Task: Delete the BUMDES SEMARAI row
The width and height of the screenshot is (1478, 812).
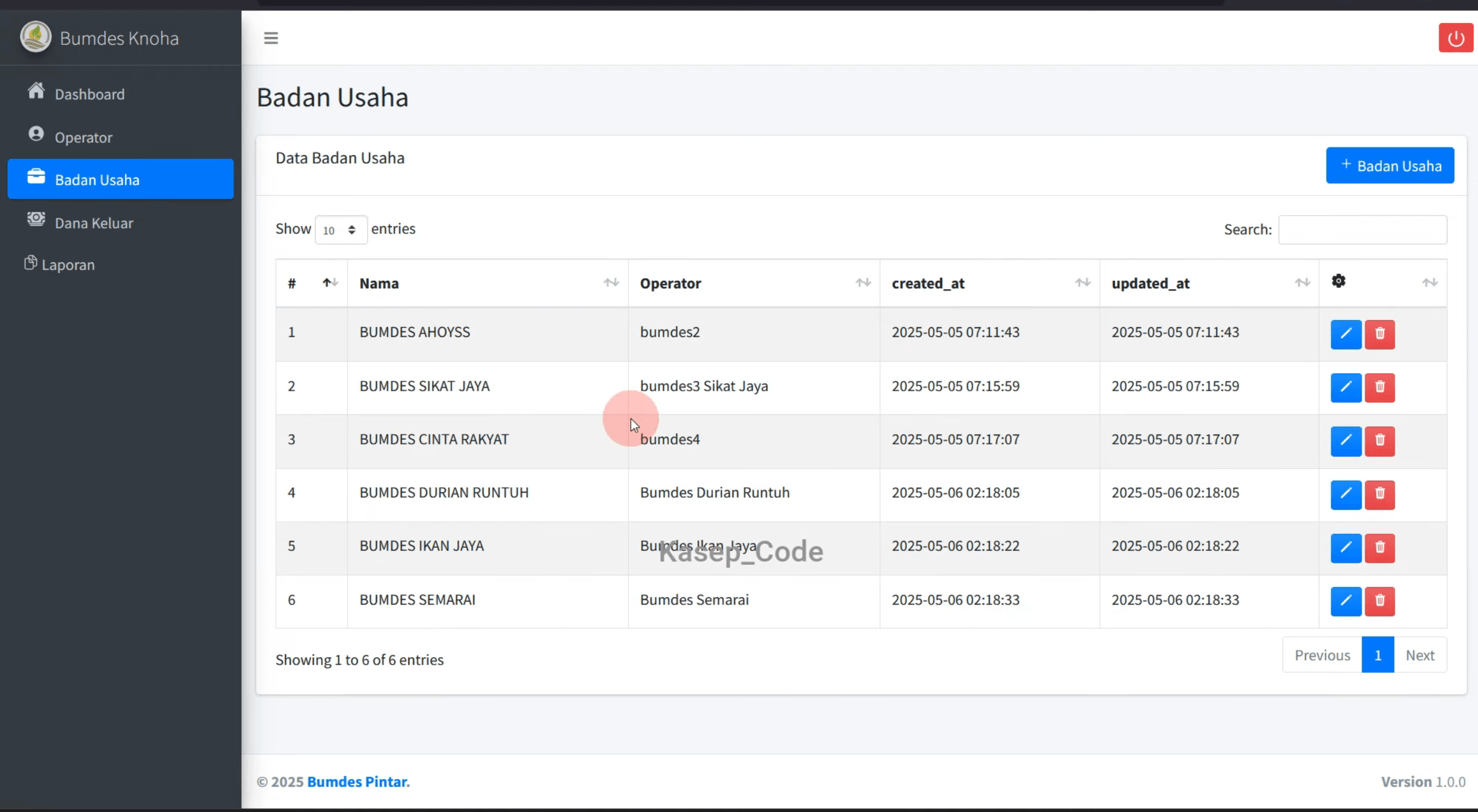Action: tap(1380, 601)
